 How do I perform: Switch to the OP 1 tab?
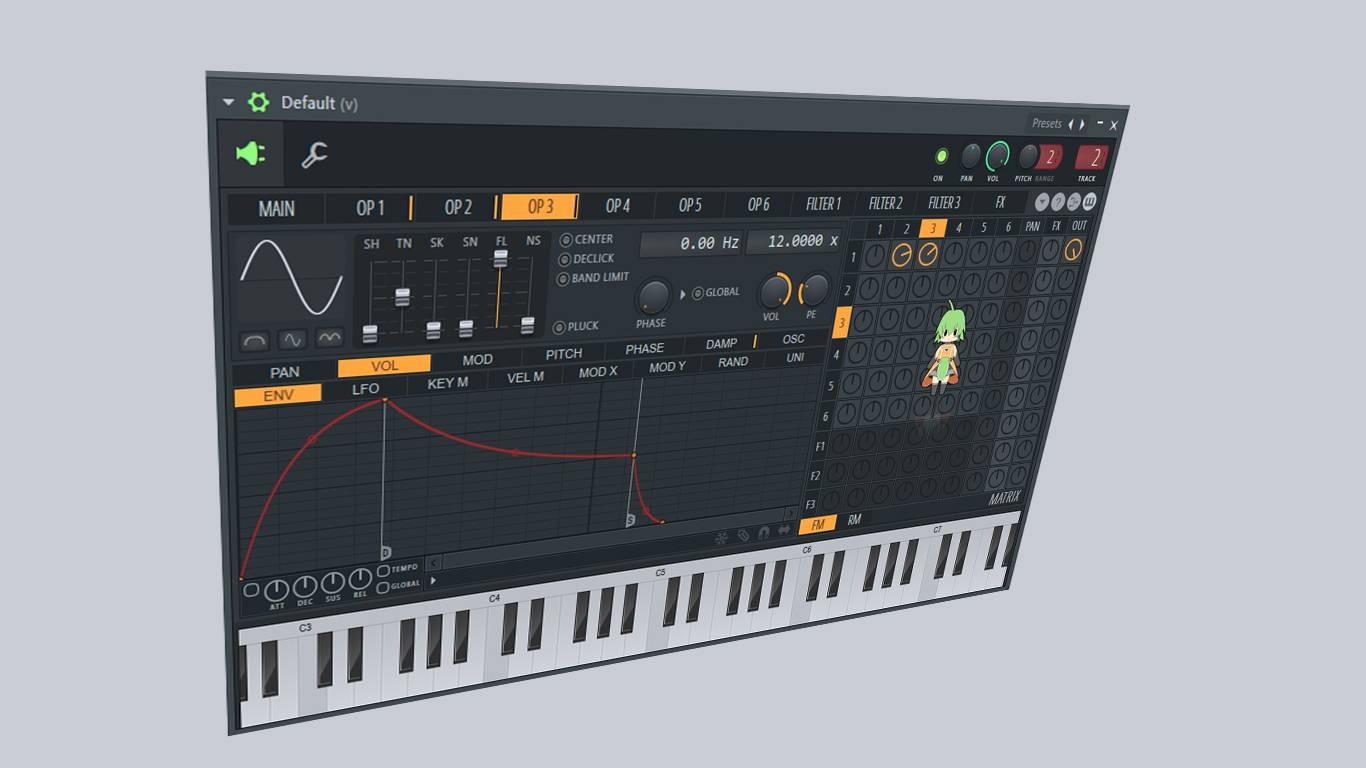point(370,208)
